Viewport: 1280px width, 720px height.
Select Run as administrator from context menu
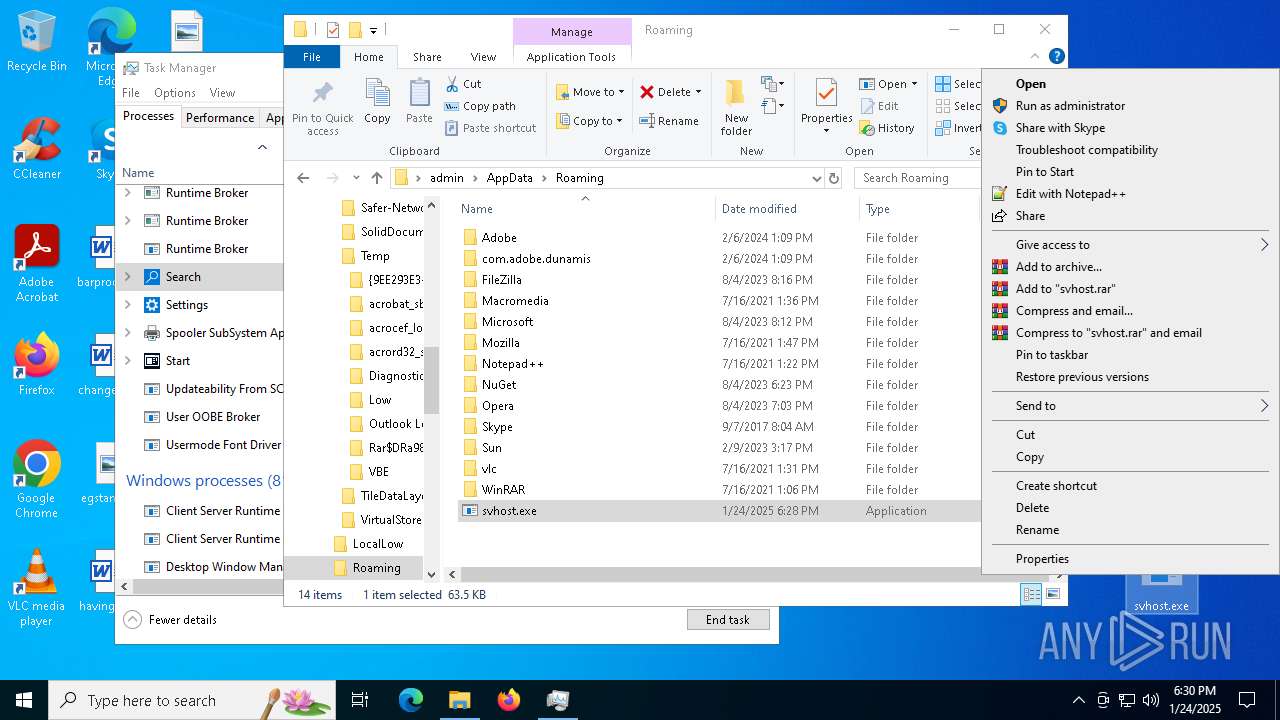(1070, 106)
